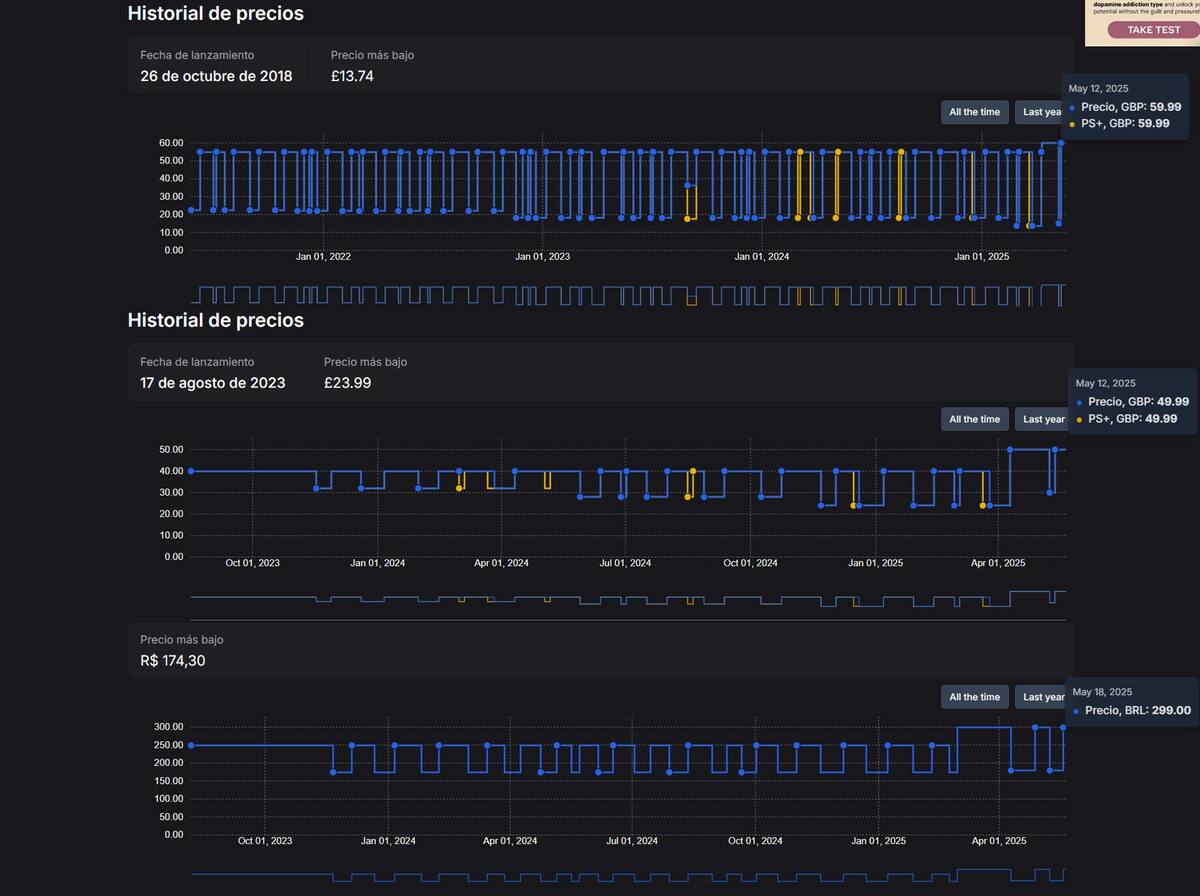Click the range navigator under the 2022–2025 GBP chart
The width and height of the screenshot is (1200, 896).
click(628, 295)
